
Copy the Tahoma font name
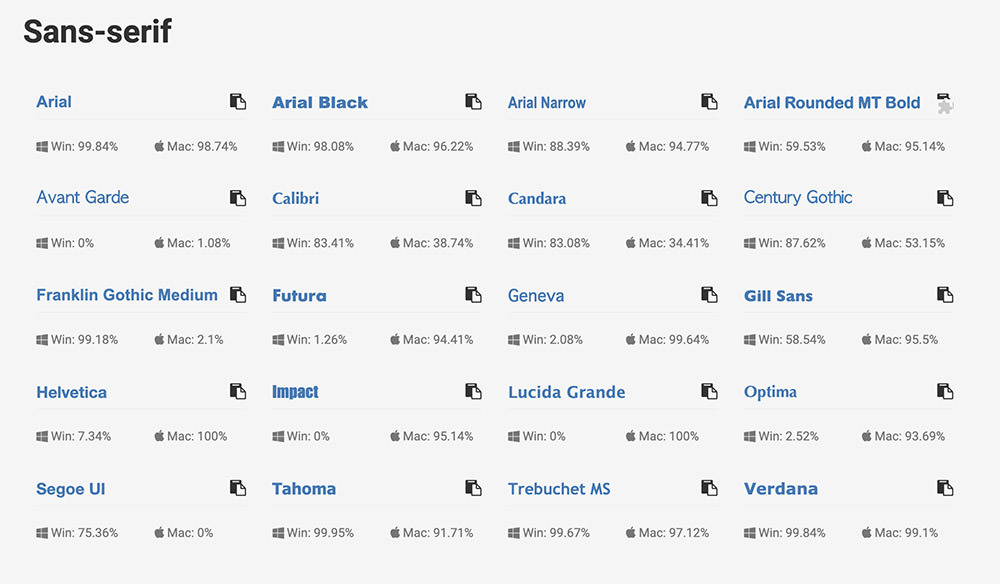(473, 488)
